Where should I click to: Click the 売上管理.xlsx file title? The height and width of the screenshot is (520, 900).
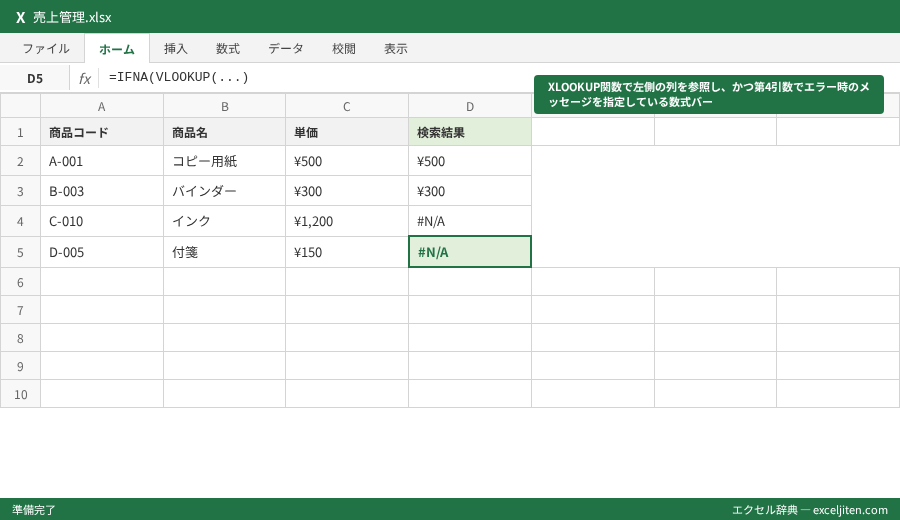point(72,17)
